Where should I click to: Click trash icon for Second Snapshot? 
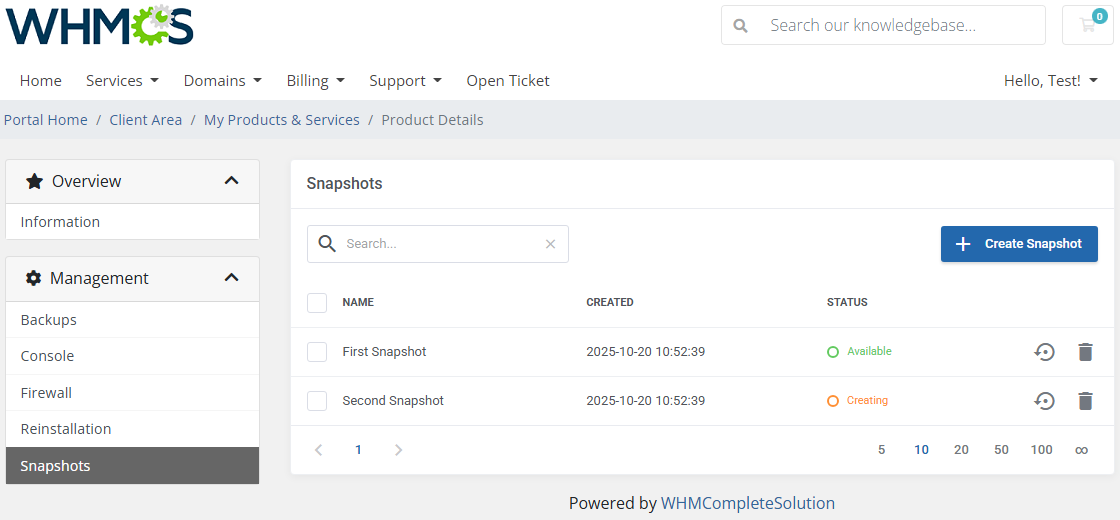[1085, 401]
